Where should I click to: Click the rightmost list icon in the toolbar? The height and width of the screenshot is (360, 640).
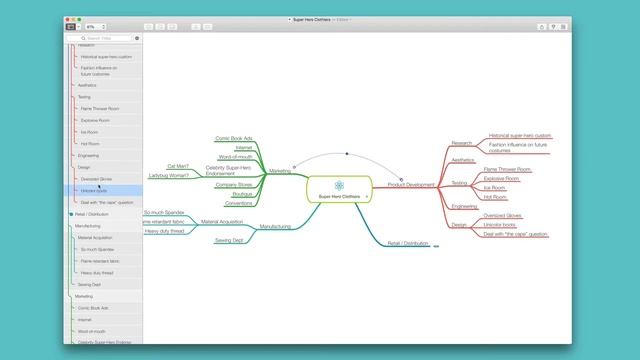click(x=563, y=27)
